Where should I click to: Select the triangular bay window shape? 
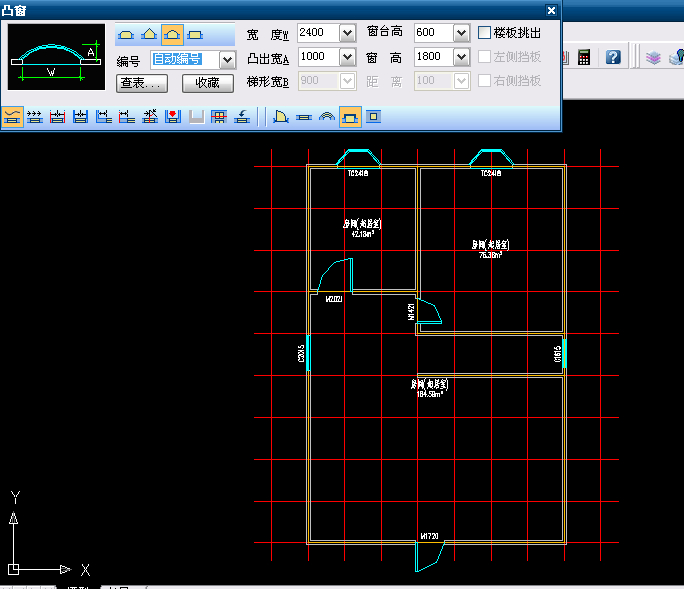click(x=148, y=35)
